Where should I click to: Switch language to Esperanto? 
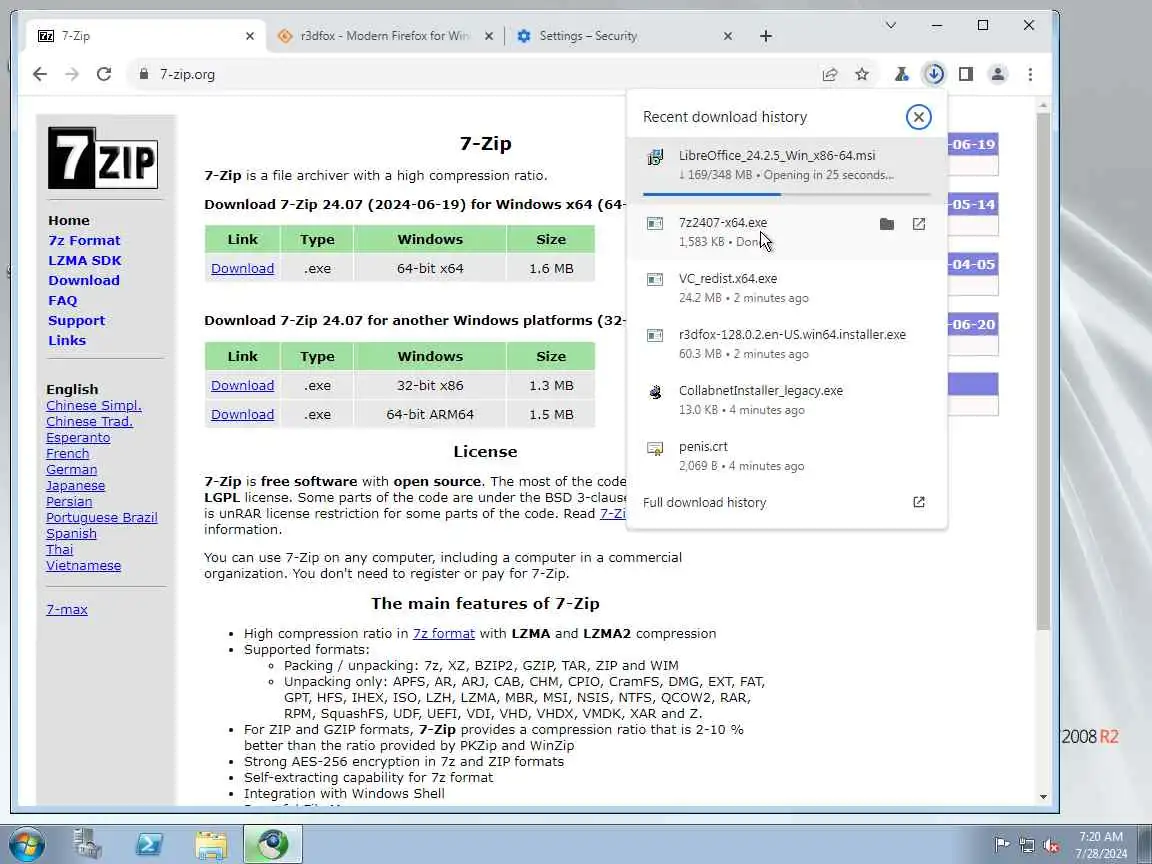coord(78,437)
